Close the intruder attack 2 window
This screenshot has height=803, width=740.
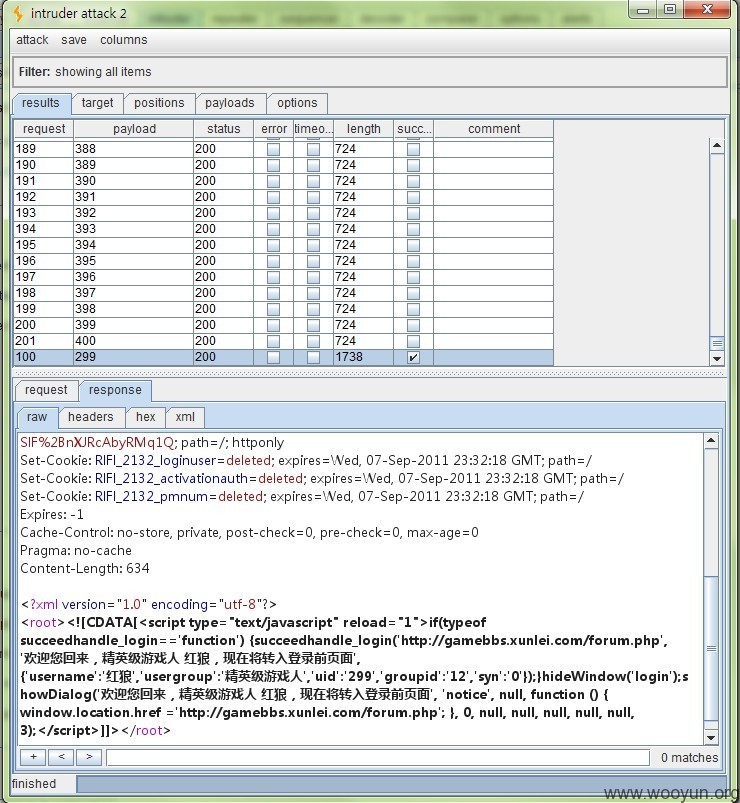click(707, 10)
